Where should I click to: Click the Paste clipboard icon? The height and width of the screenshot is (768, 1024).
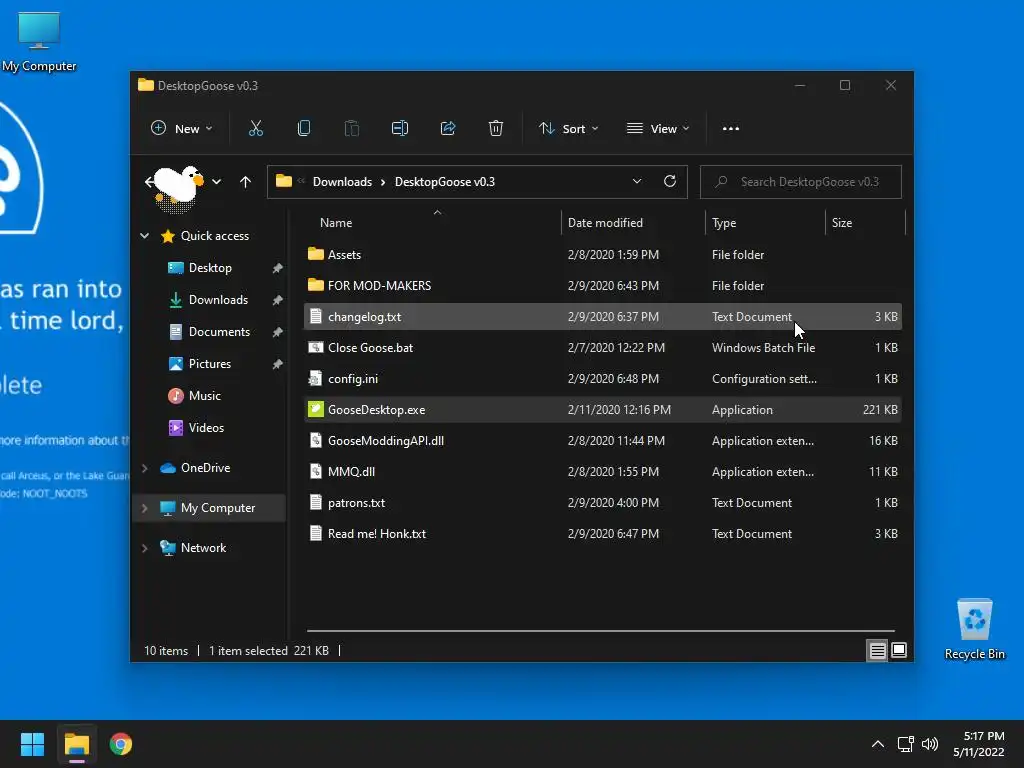pos(351,129)
